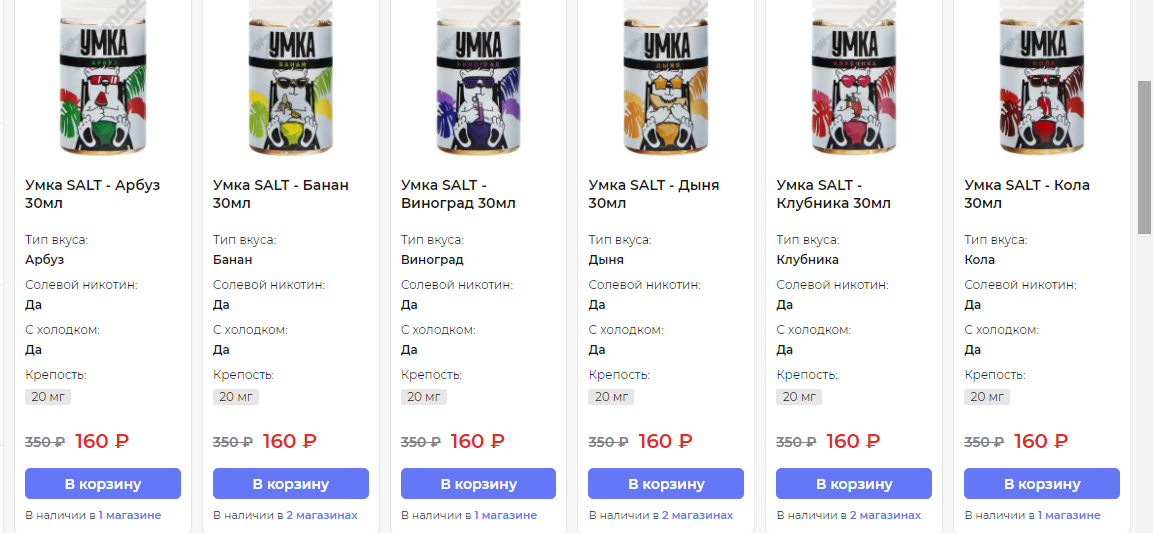Select the 20 мг strength for Дыня
This screenshot has width=1153, height=533.
(611, 397)
